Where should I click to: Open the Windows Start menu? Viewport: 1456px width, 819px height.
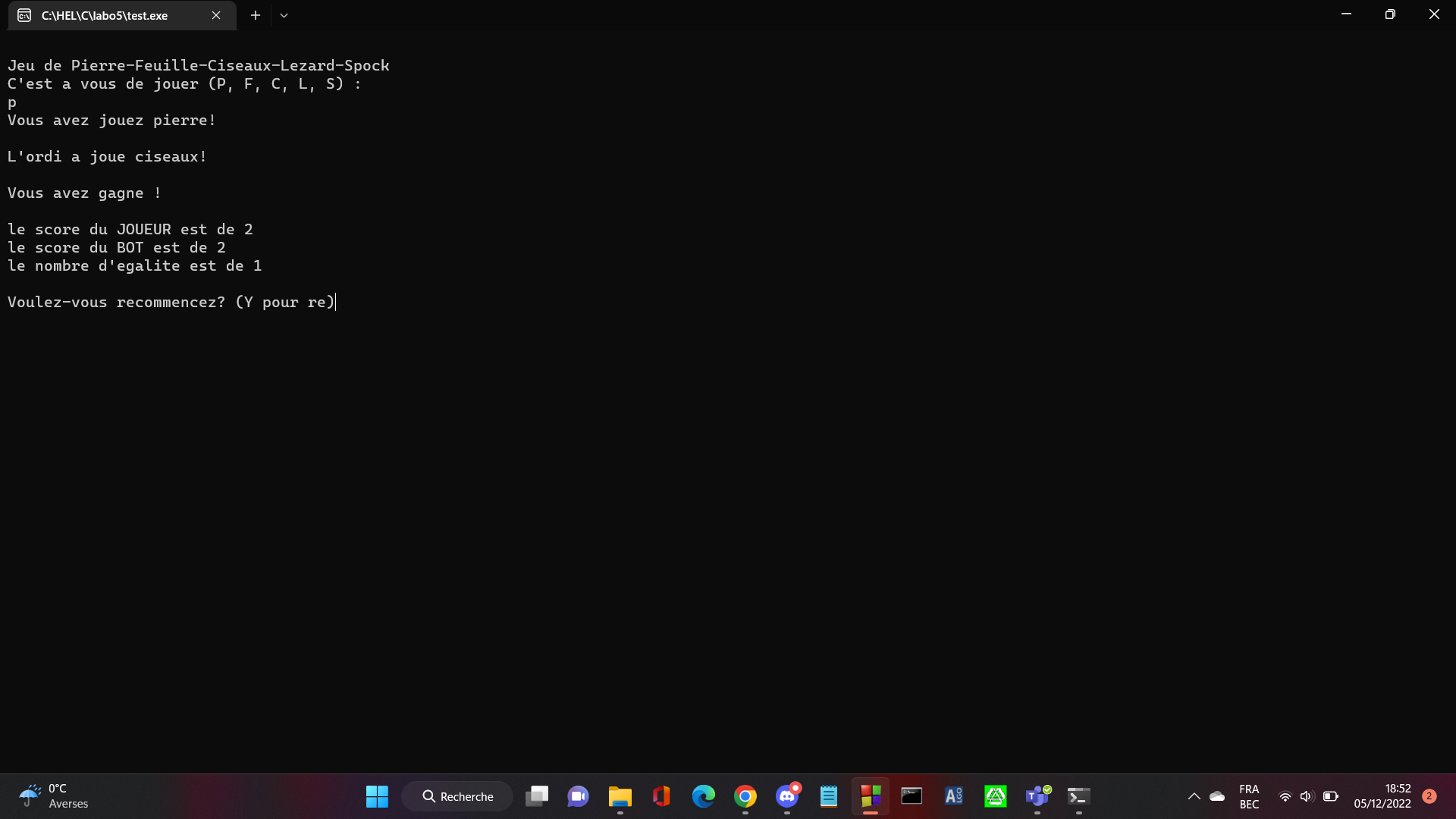point(377,796)
